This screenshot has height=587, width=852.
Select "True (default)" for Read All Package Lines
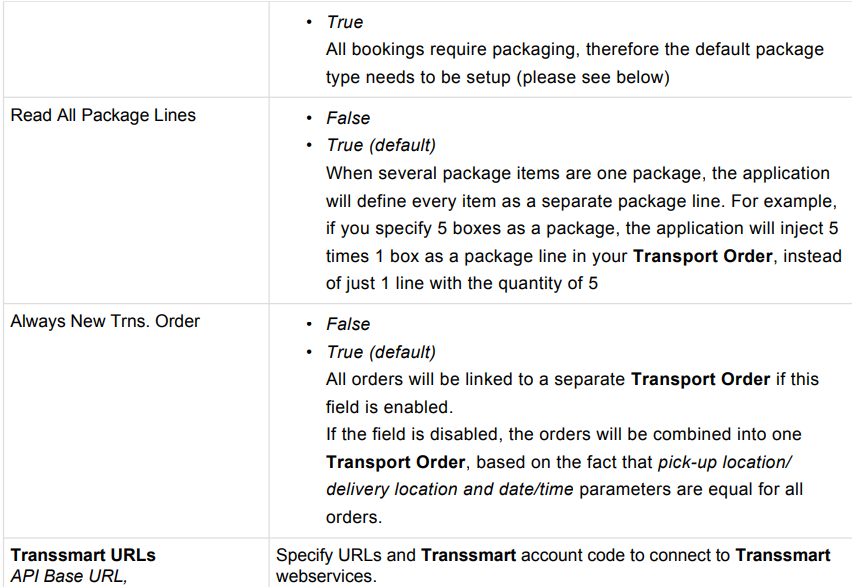[x=381, y=146]
